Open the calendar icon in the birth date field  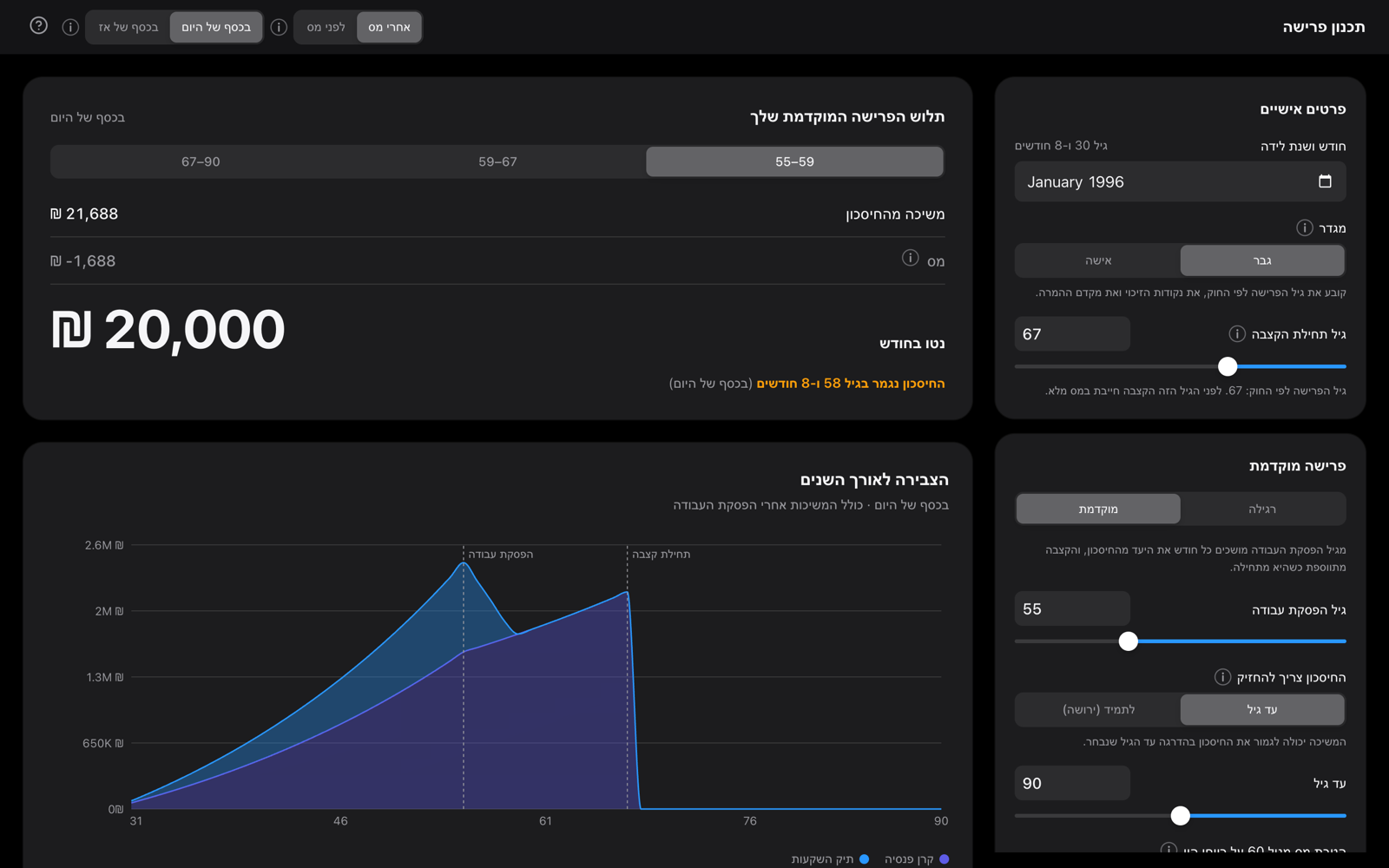1325,181
